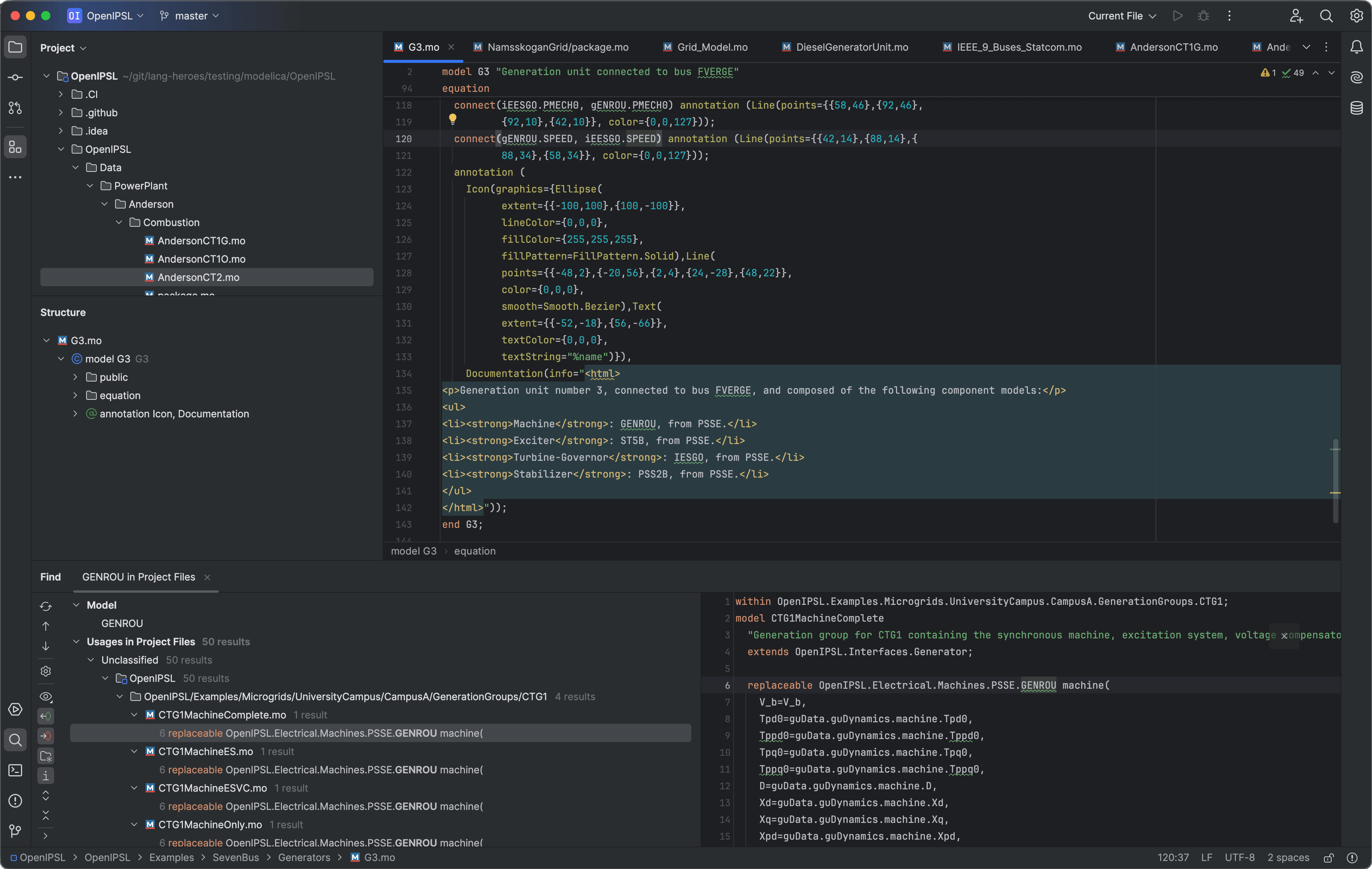The height and width of the screenshot is (869, 1372).
Task: Toggle group by directory in Find
Action: (46, 756)
